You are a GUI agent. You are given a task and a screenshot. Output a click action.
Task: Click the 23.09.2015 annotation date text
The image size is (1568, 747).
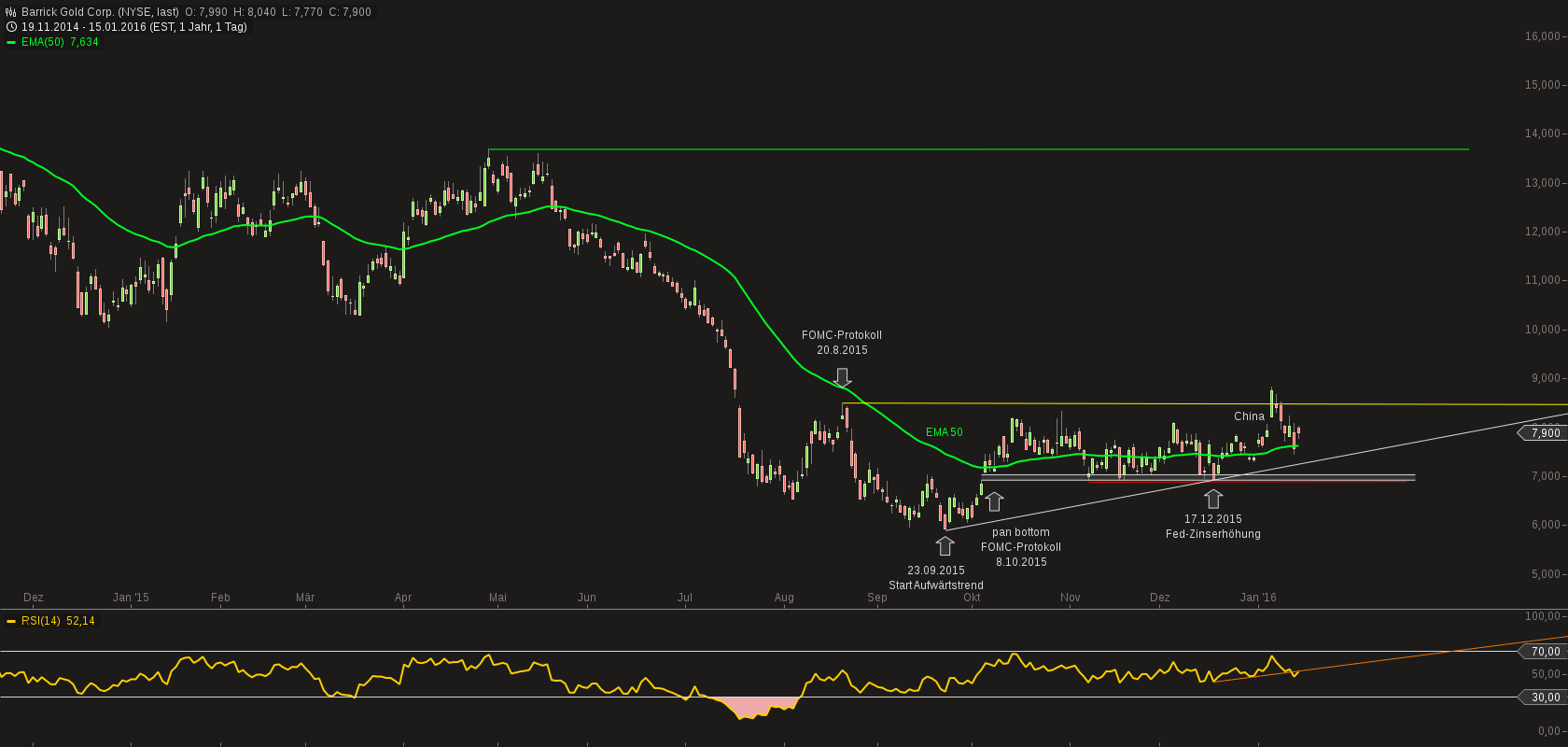click(936, 571)
